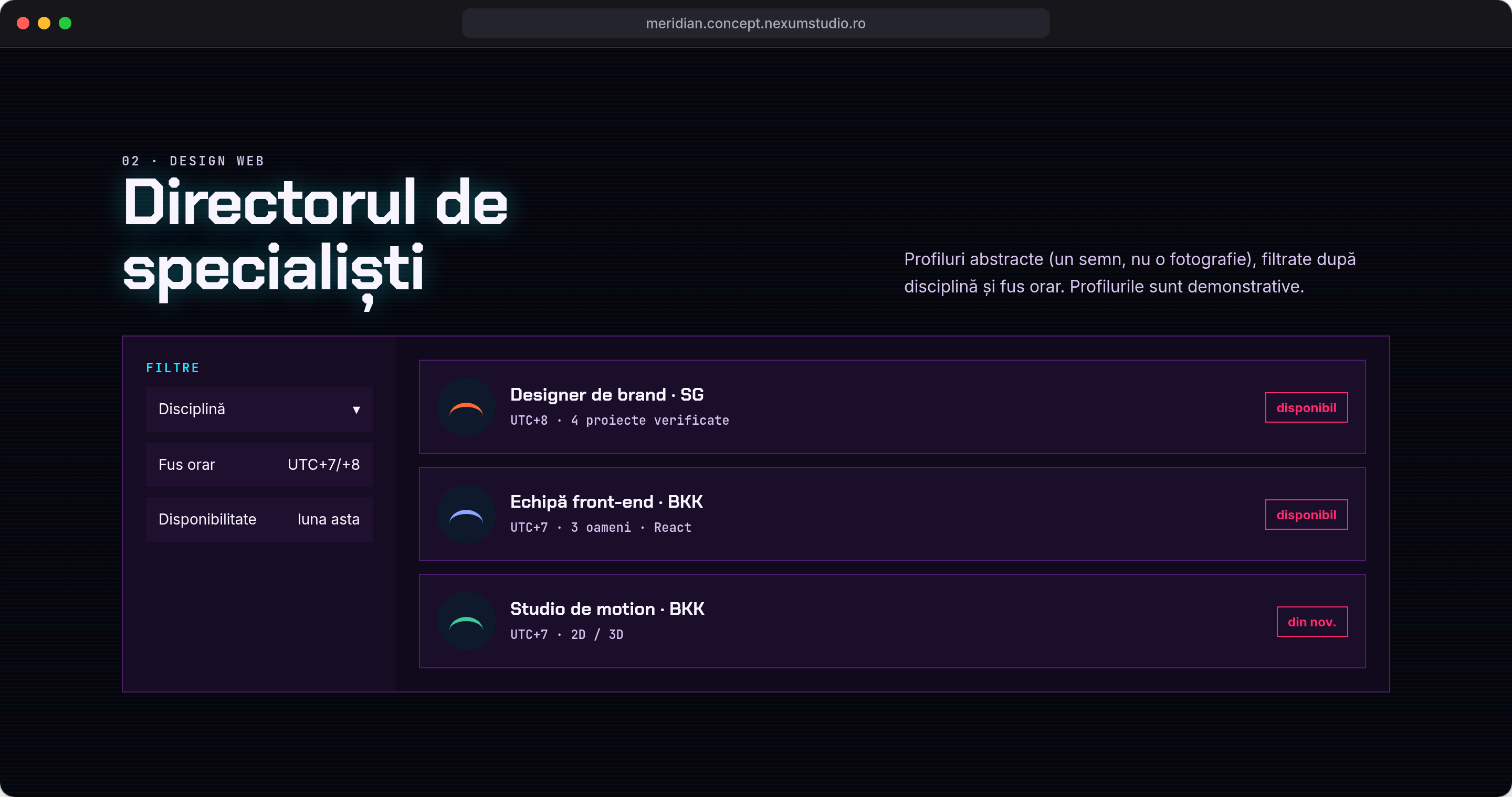The image size is (1512, 797).
Task: Click the green arc avatar of Studio de motion
Action: tap(466, 621)
